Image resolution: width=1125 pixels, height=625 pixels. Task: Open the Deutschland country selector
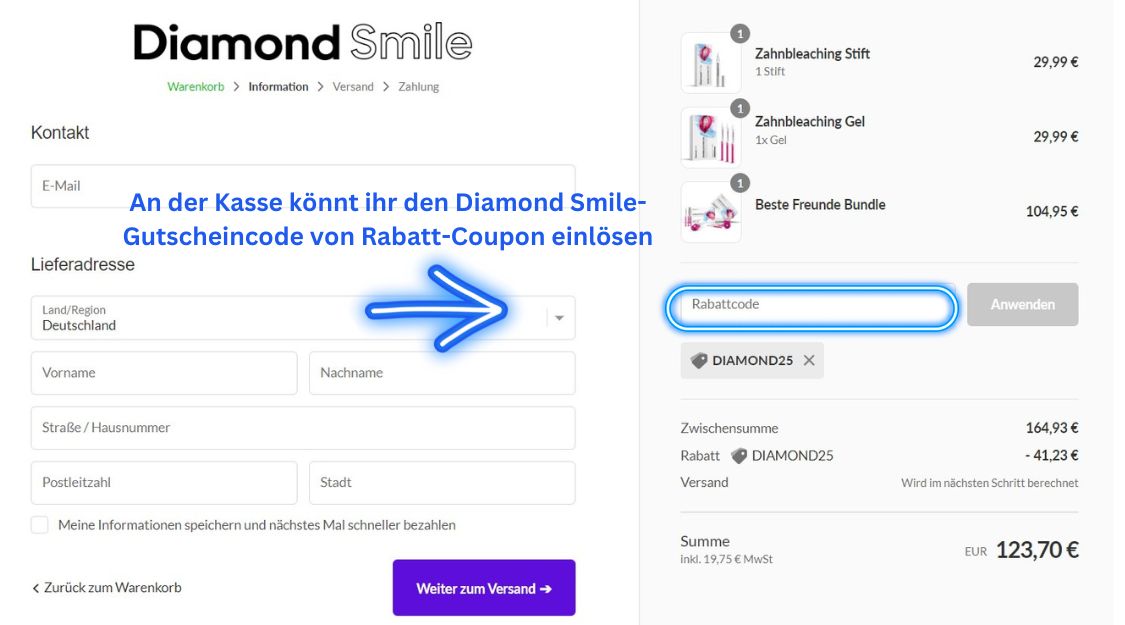point(303,318)
